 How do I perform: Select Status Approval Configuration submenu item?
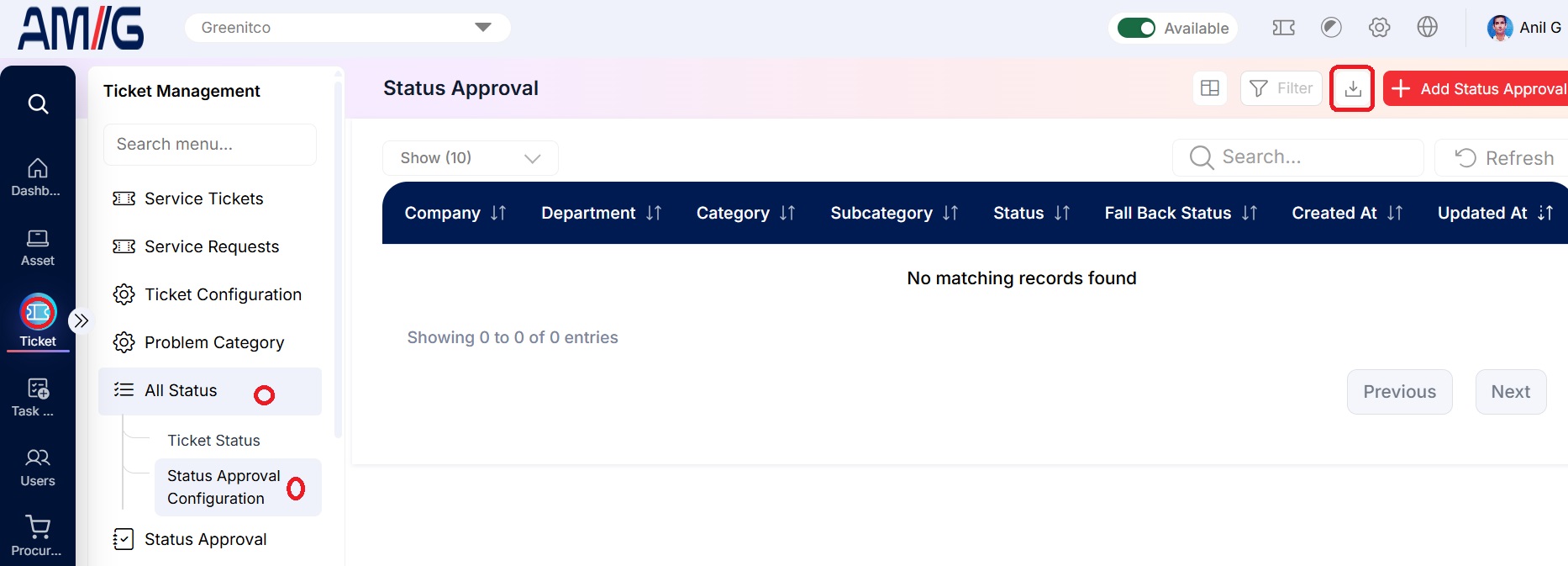(238, 487)
